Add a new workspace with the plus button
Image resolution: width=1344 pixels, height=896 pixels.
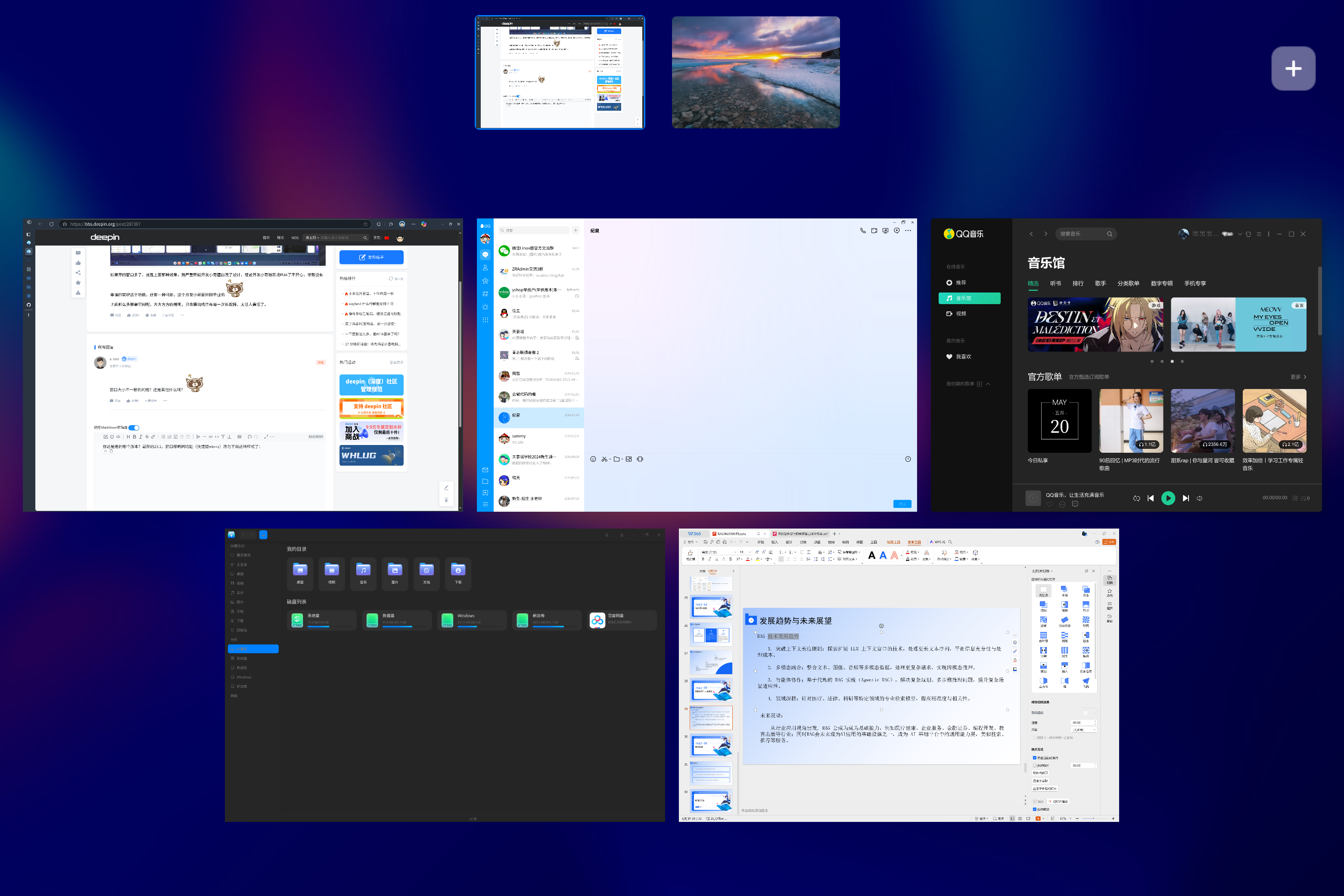tap(1293, 68)
